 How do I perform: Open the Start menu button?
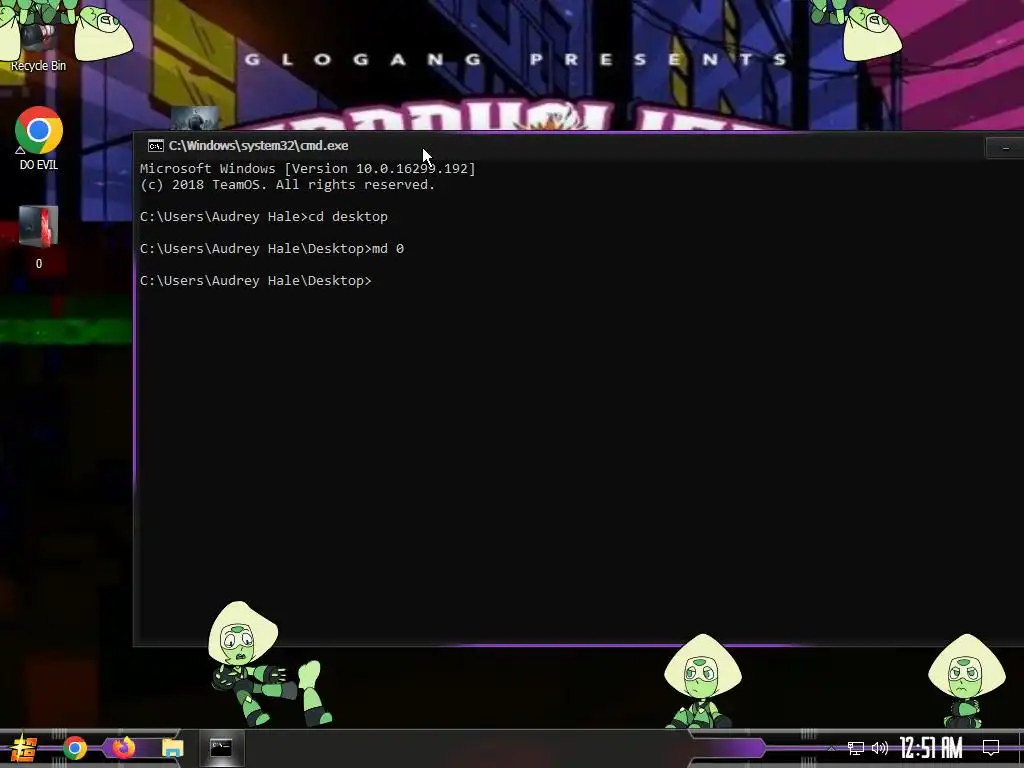pos(24,748)
